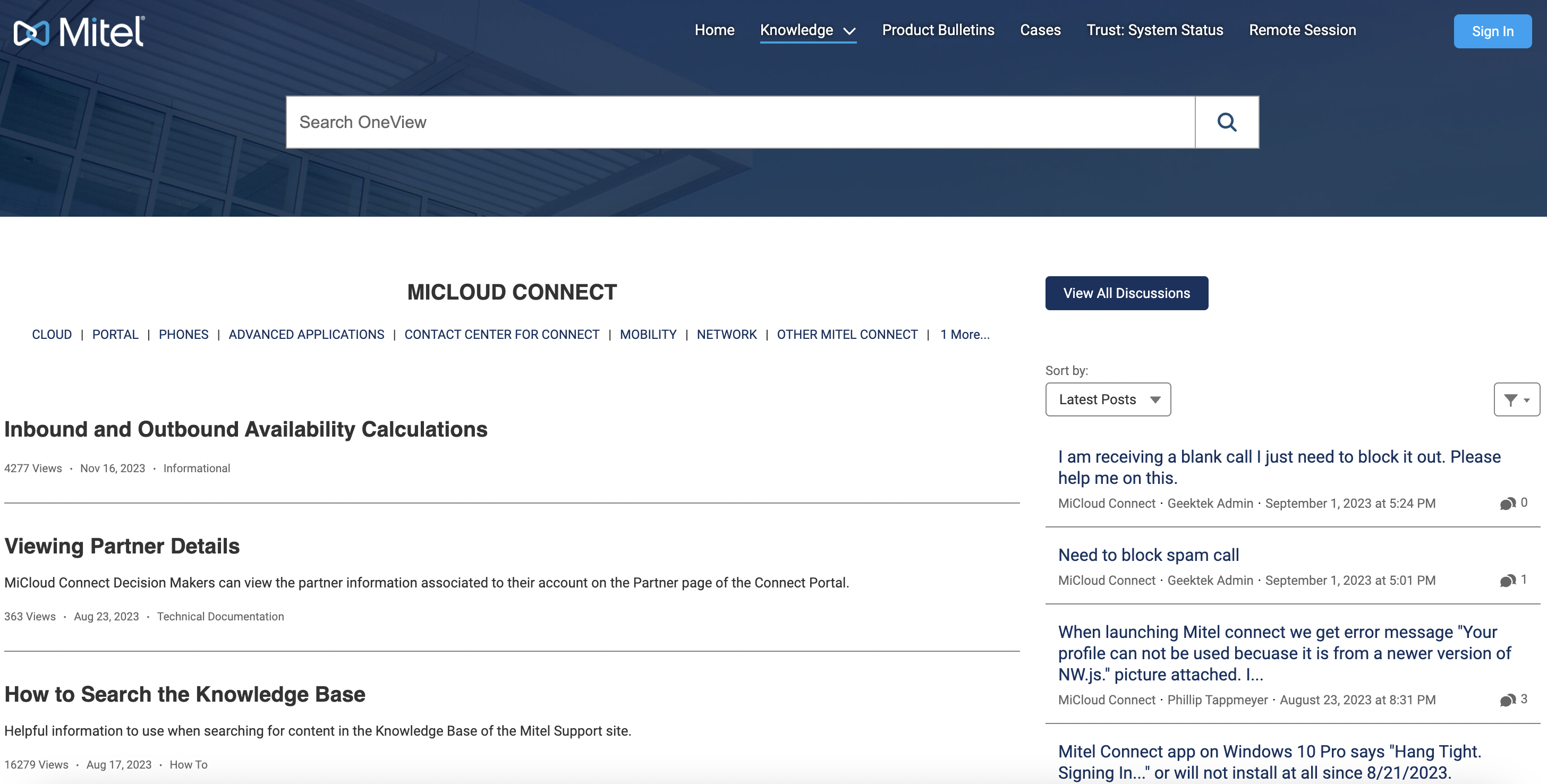Select the MOBILITY category link
The width and height of the screenshot is (1547, 784).
(x=648, y=335)
